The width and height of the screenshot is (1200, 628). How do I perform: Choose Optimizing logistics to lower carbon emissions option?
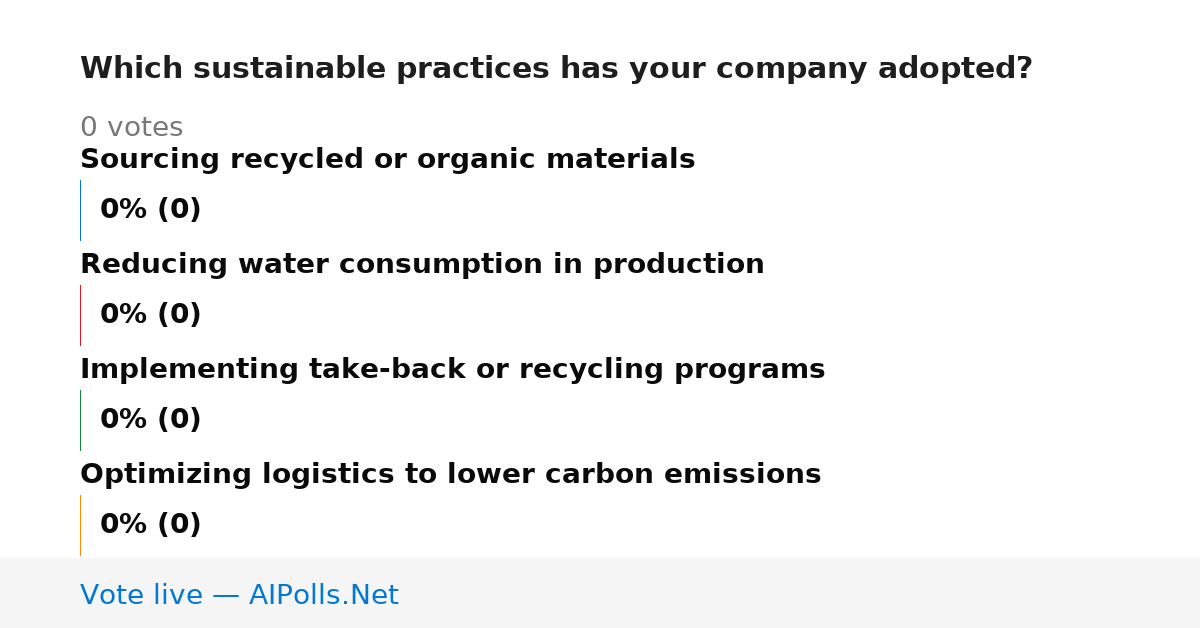click(x=450, y=474)
